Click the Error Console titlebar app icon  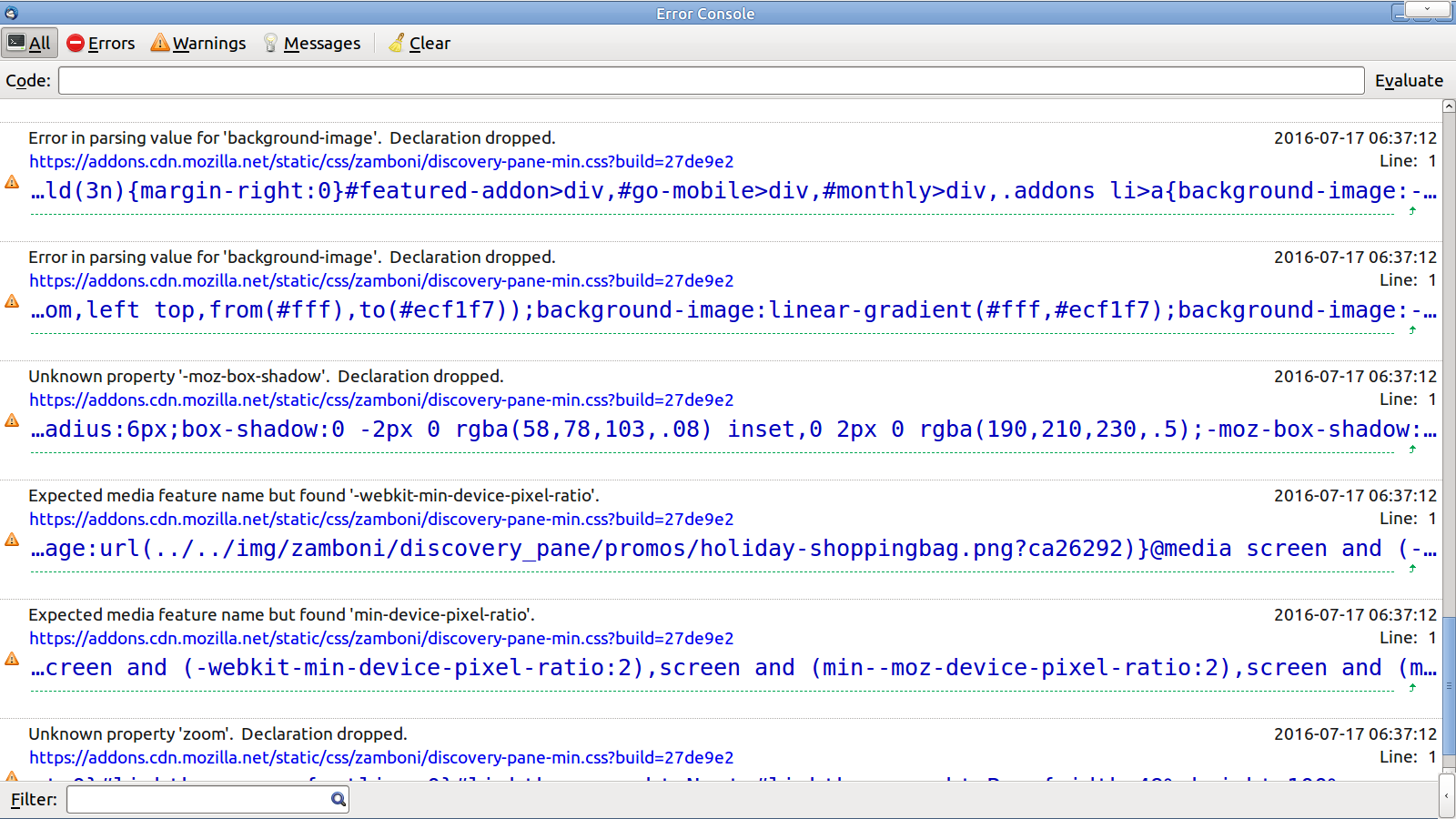point(11,13)
